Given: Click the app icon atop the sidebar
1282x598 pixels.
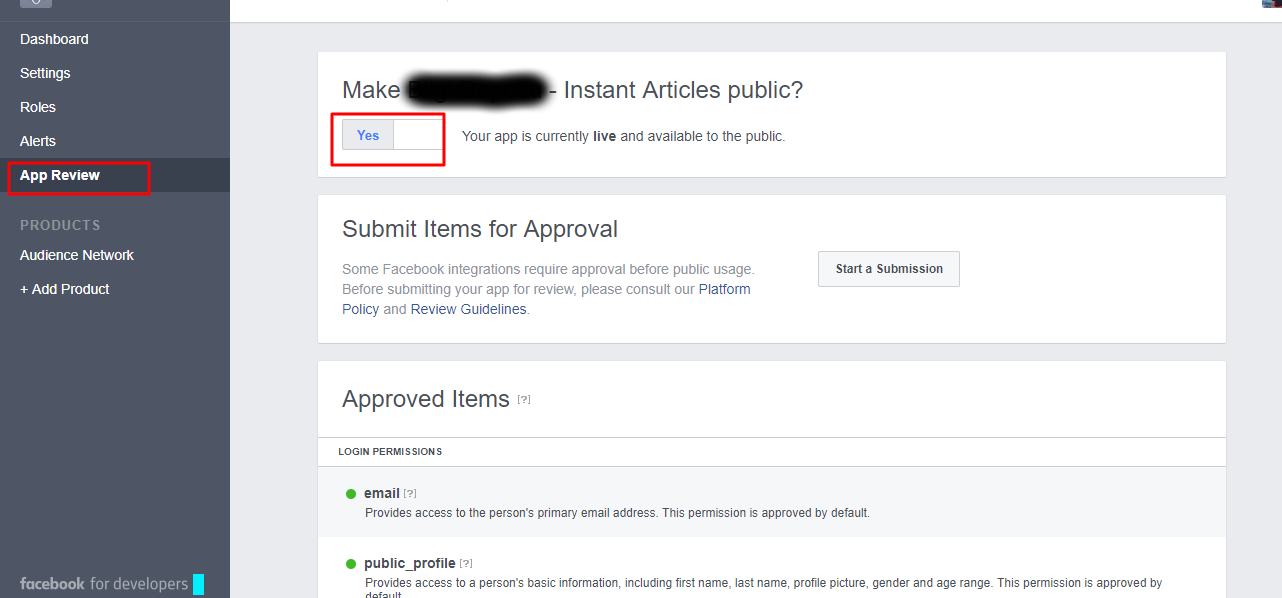Looking at the screenshot, I should [x=35, y=3].
